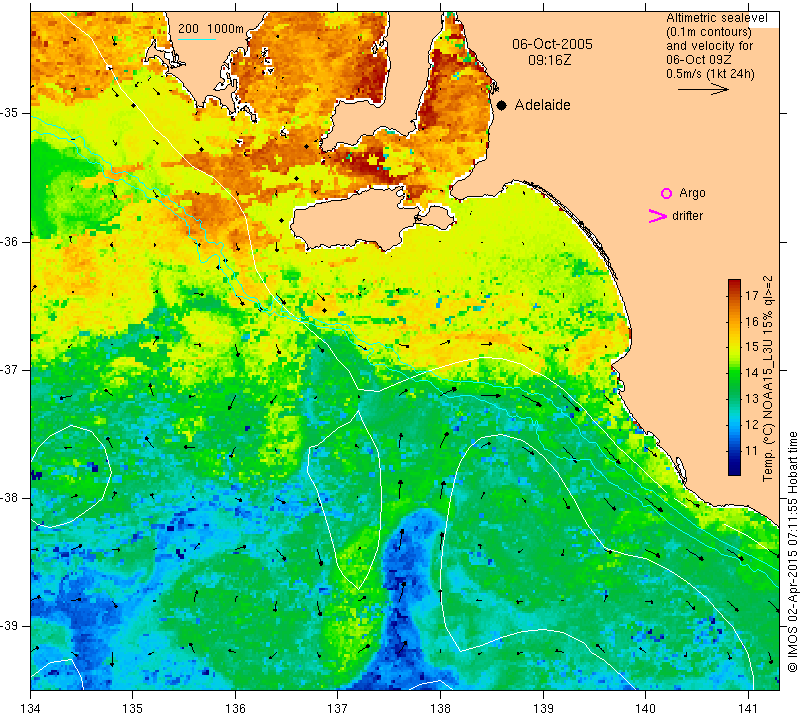Click the 14 tick on the temperature scale
Image resolution: width=800 pixels, height=720 pixels.
pyautogui.click(x=752, y=373)
